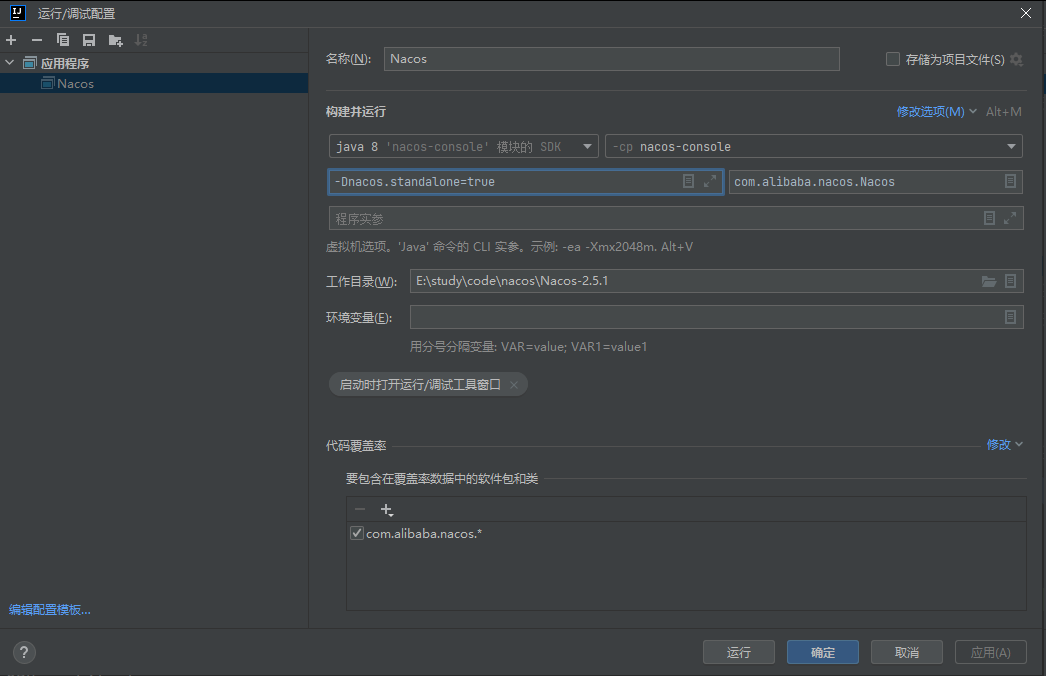
Task: Add a new configuration with the plus icon
Action: coord(11,40)
